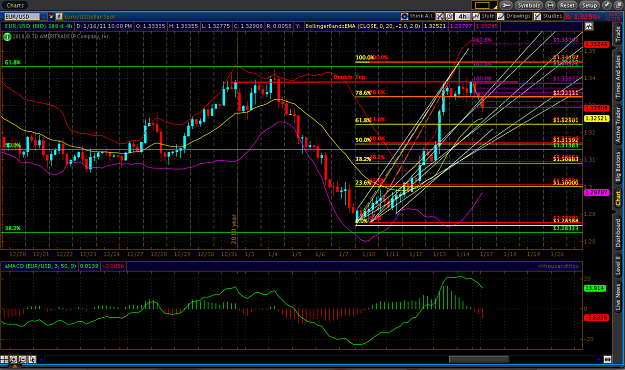625x370 pixels.
Task: Click the pointer cursor icon at bottom left
Action: (32, 359)
